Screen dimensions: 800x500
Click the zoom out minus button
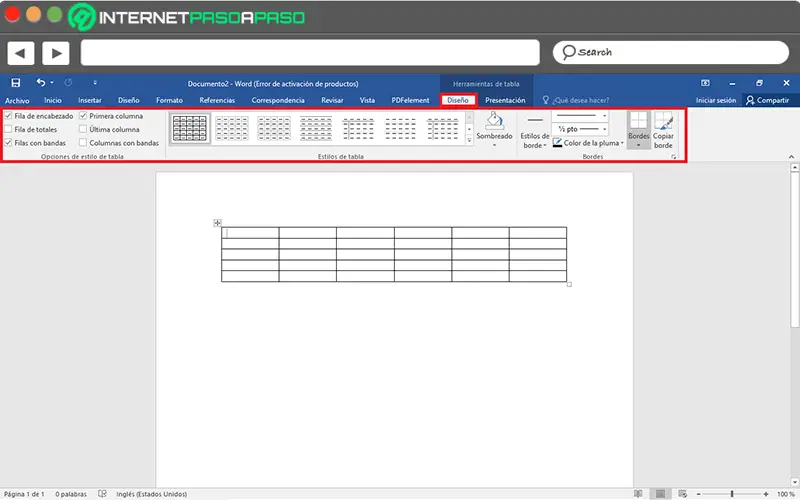point(698,494)
